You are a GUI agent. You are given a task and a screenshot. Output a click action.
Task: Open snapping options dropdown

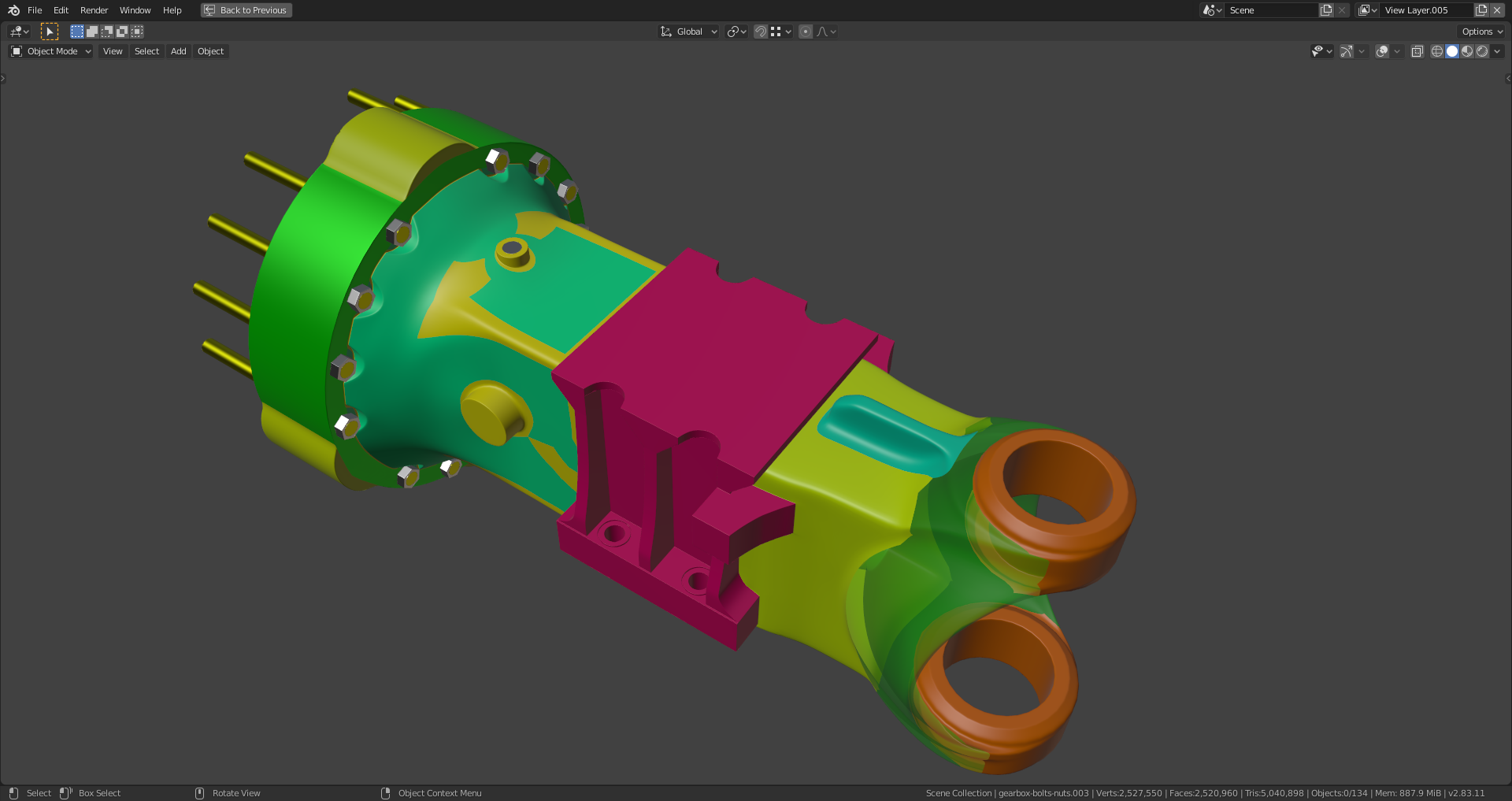[781, 32]
